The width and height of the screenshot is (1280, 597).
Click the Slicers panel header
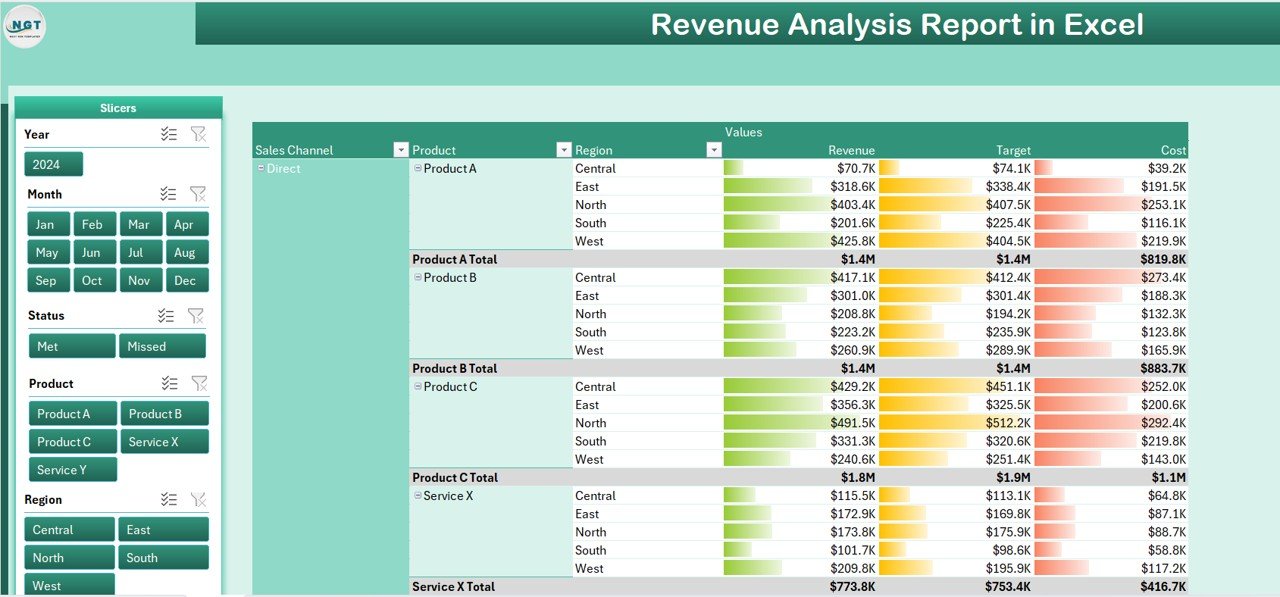click(x=118, y=108)
